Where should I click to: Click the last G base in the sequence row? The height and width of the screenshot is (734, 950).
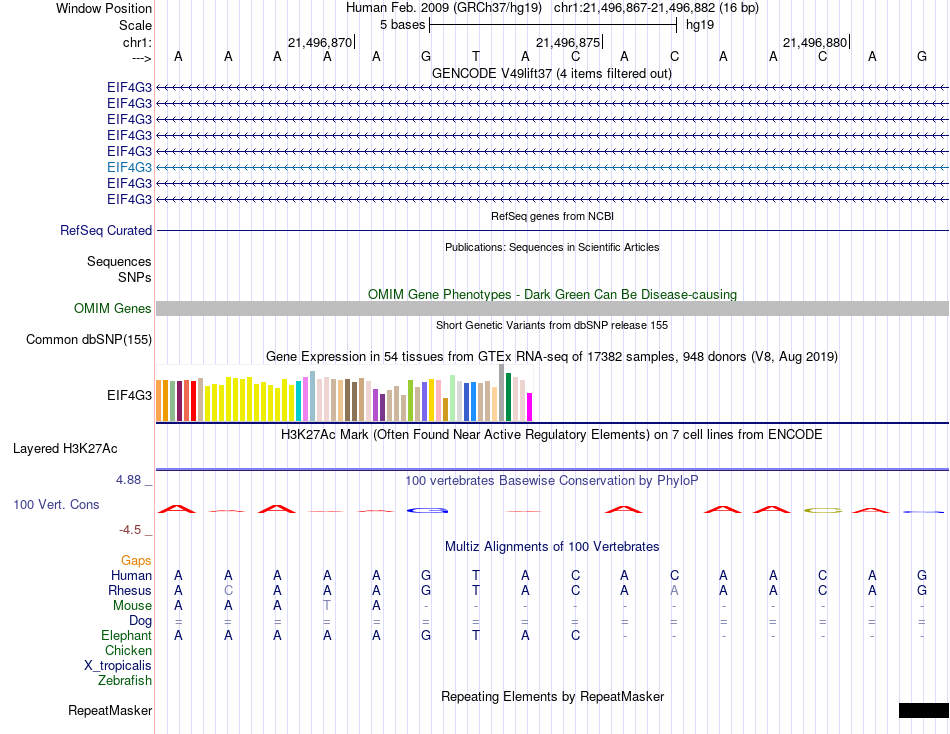(922, 57)
